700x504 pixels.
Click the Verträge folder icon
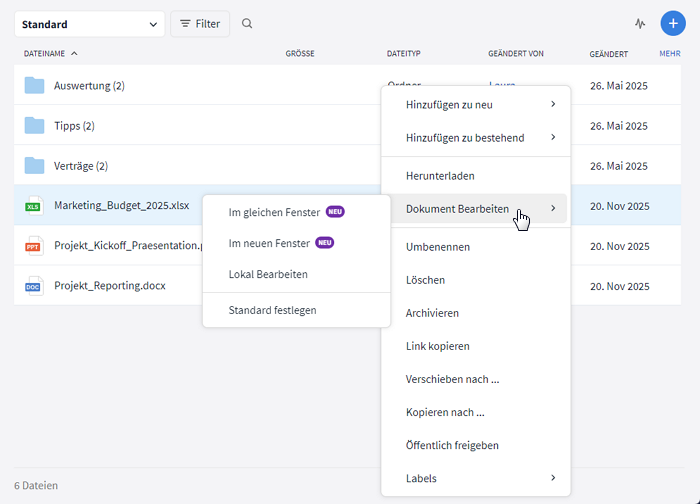pyautogui.click(x=35, y=166)
